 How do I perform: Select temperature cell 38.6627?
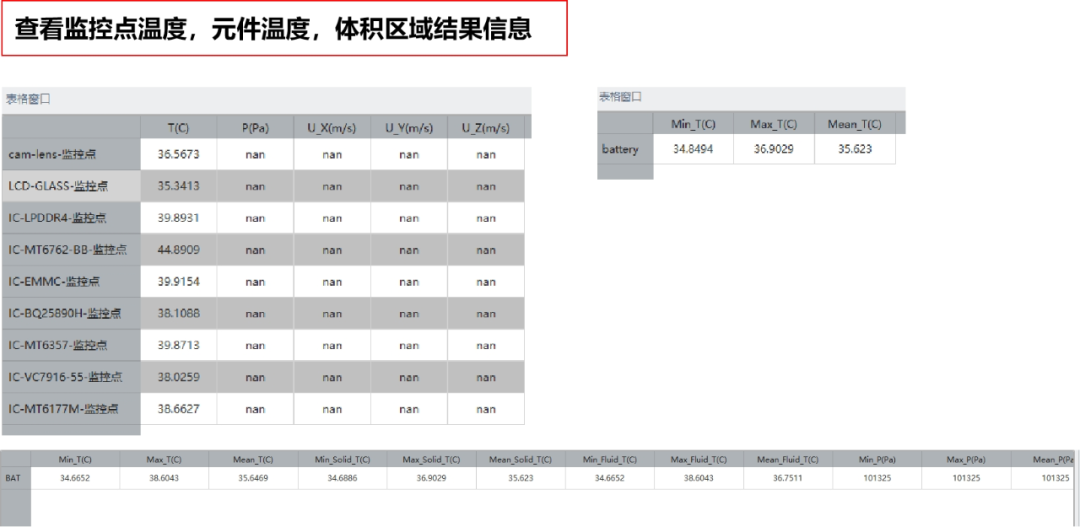coord(178,409)
